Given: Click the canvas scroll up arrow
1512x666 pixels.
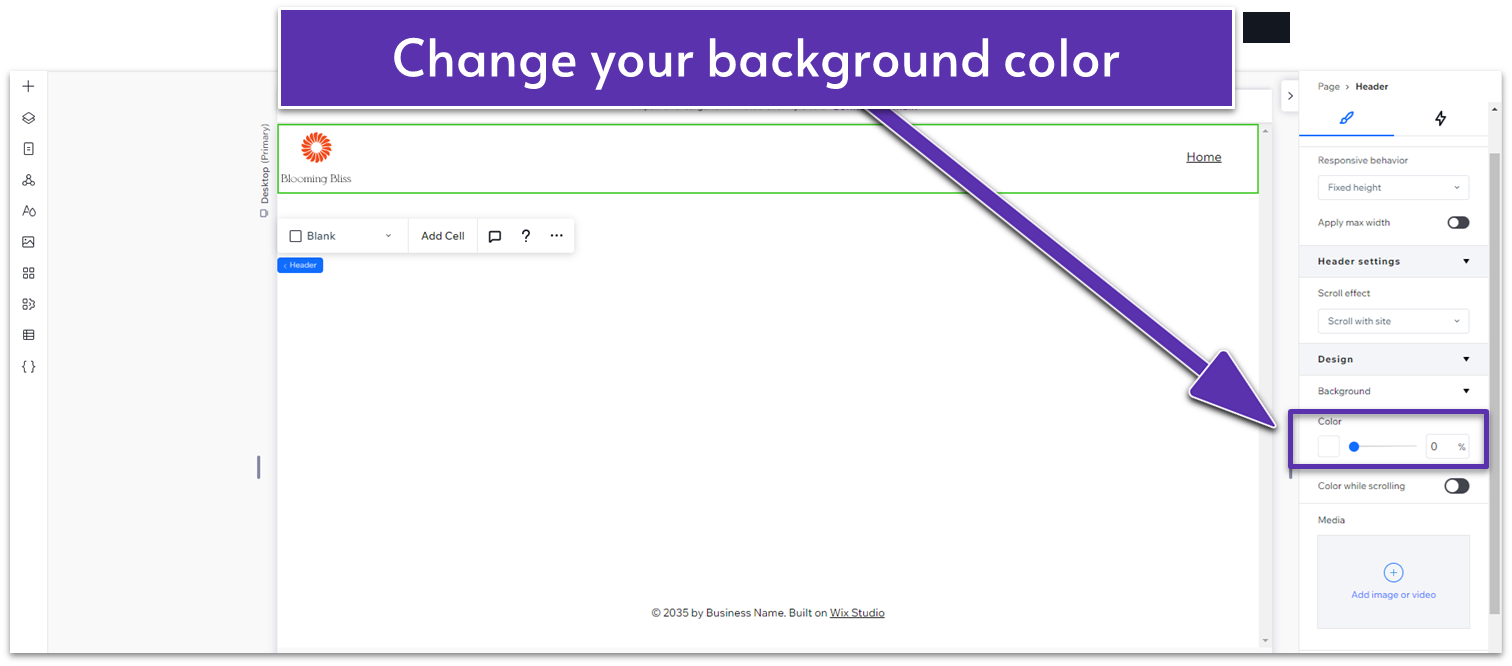Looking at the screenshot, I should coord(1265,131).
